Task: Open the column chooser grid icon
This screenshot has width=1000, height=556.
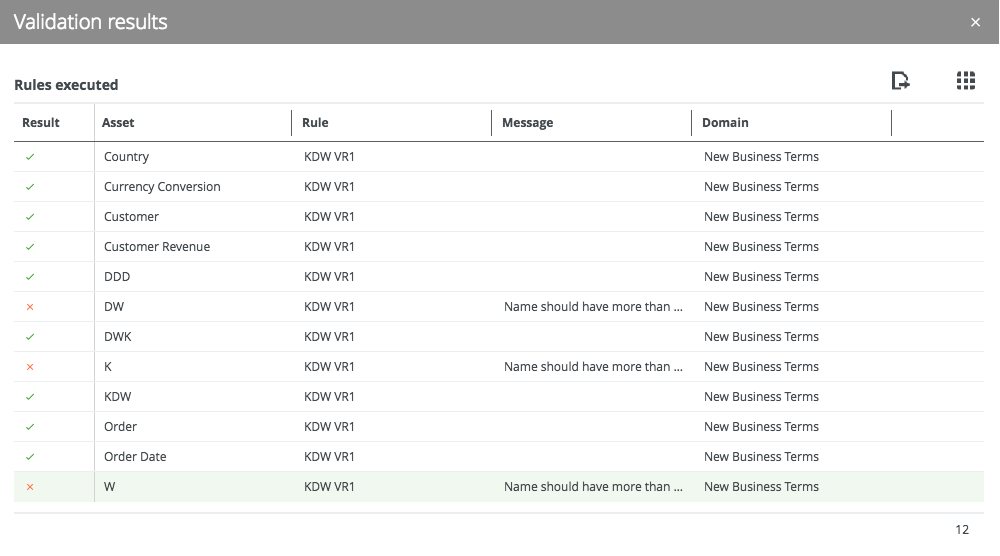Action: 965,82
